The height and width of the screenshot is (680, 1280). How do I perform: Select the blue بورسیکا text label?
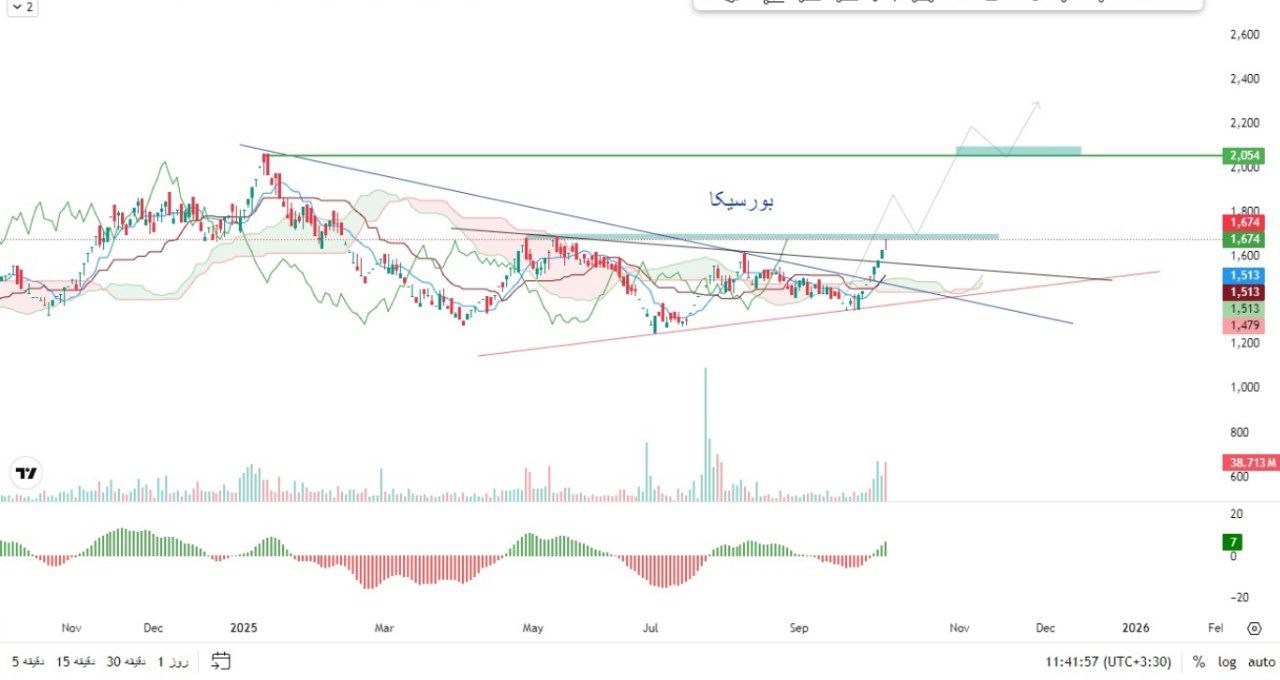click(x=741, y=200)
